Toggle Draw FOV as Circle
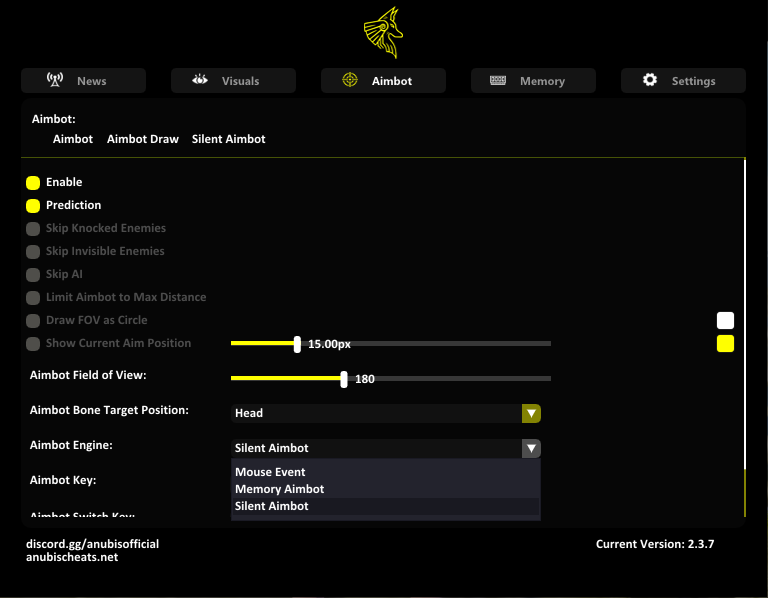This screenshot has height=598, width=768. (x=33, y=321)
